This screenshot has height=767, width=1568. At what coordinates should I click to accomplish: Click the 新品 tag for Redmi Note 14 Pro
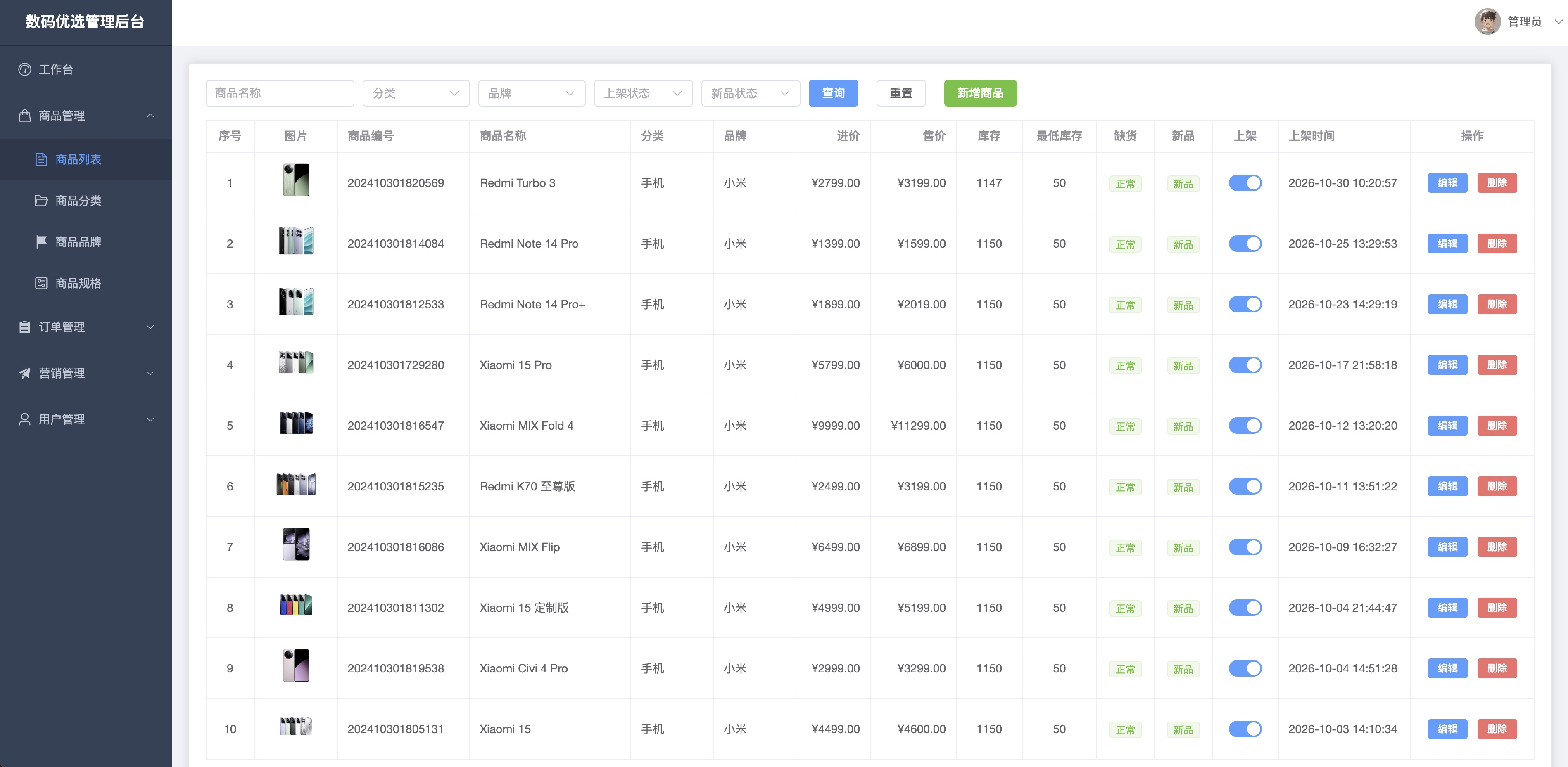pos(1183,244)
